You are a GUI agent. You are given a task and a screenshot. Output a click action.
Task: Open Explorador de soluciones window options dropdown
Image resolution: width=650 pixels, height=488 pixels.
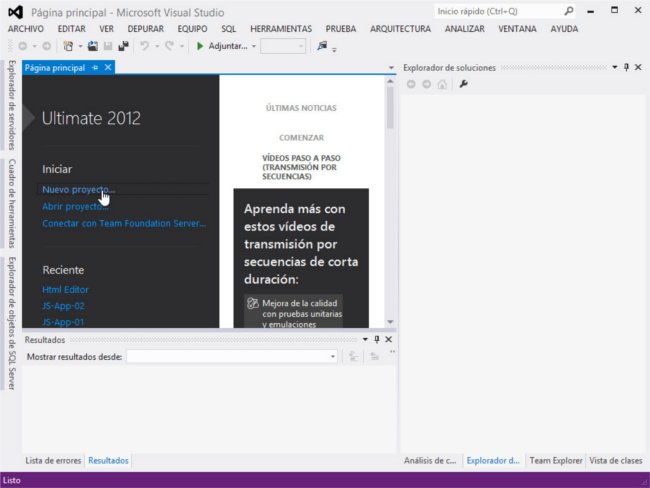click(614, 67)
